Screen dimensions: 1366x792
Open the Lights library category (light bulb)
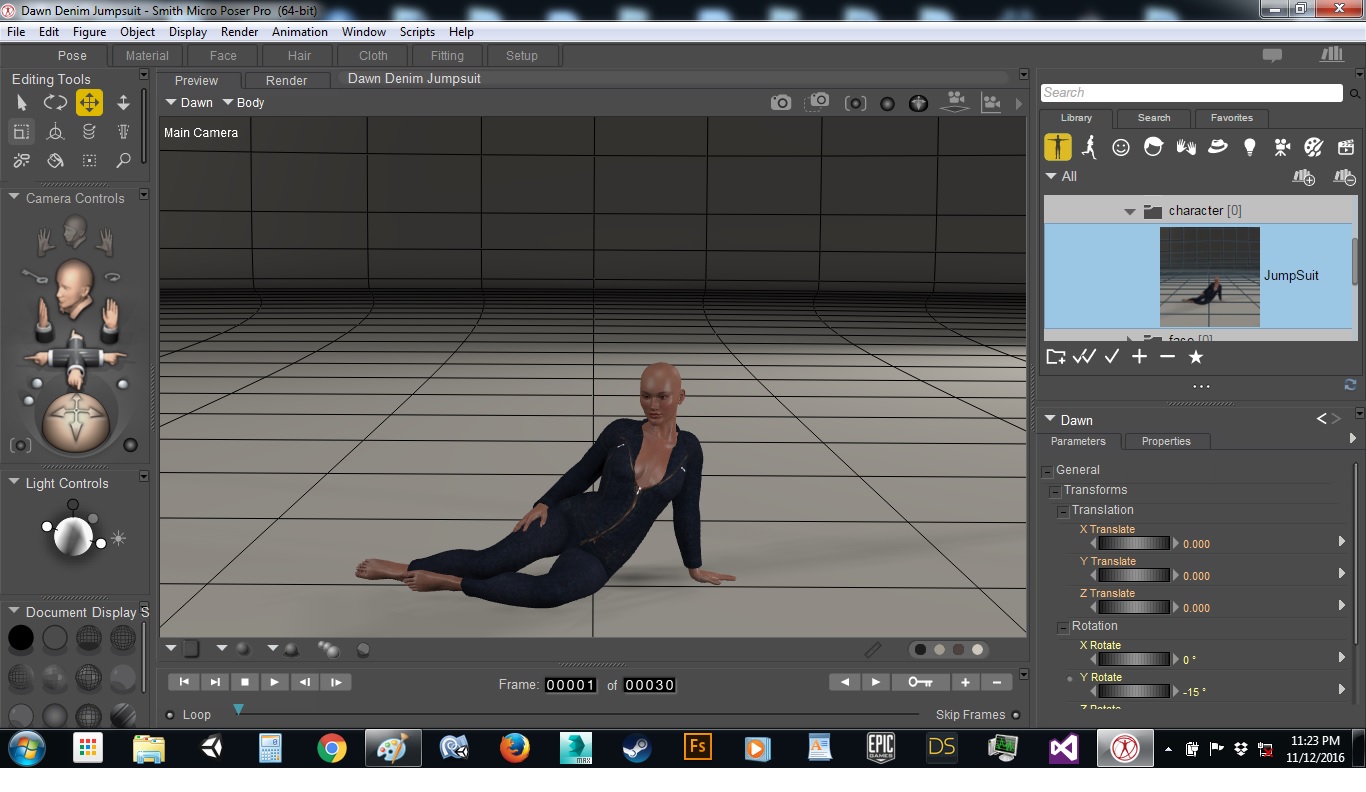tap(1249, 147)
